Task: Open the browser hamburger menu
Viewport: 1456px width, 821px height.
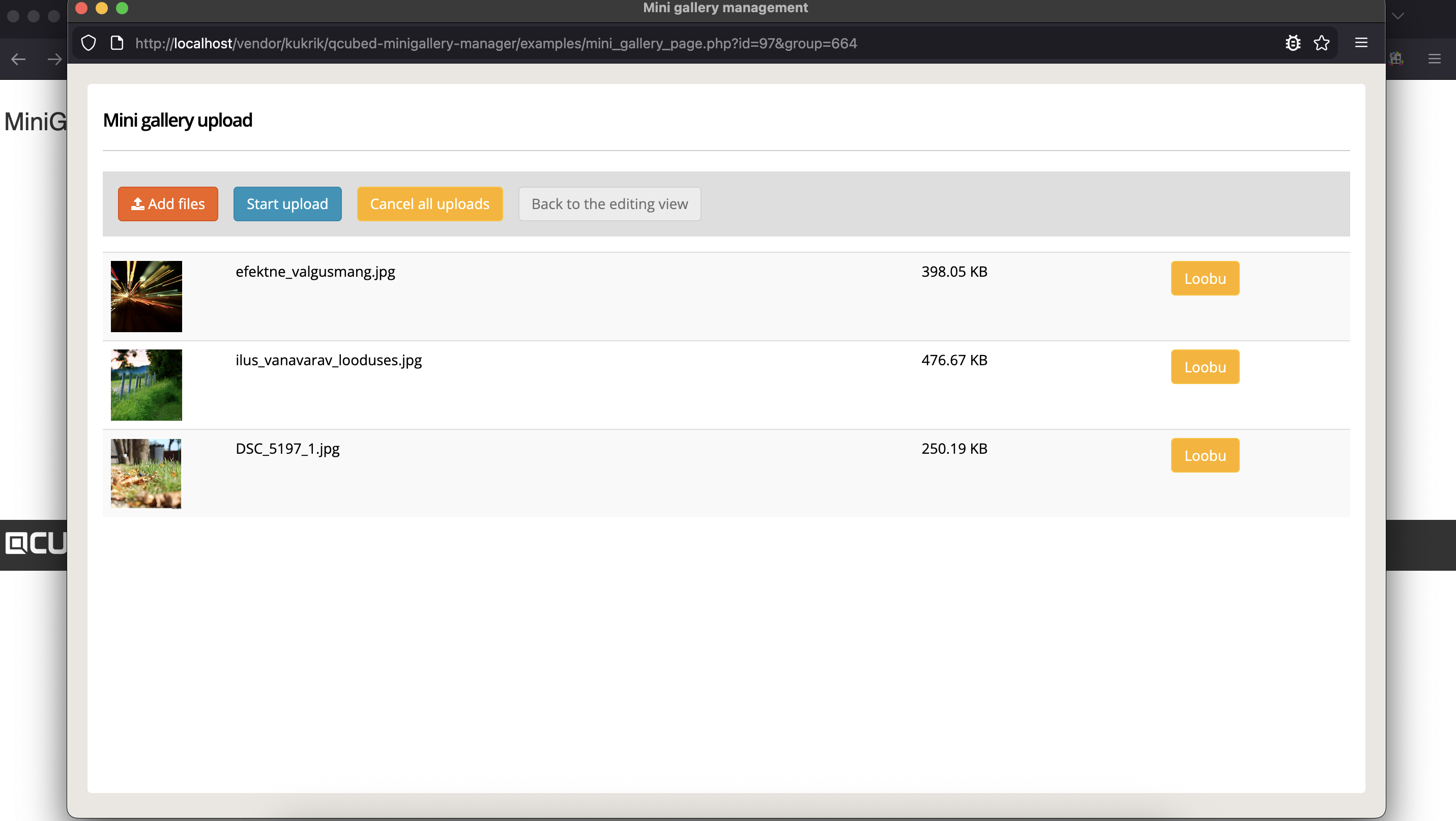Action: click(1361, 43)
